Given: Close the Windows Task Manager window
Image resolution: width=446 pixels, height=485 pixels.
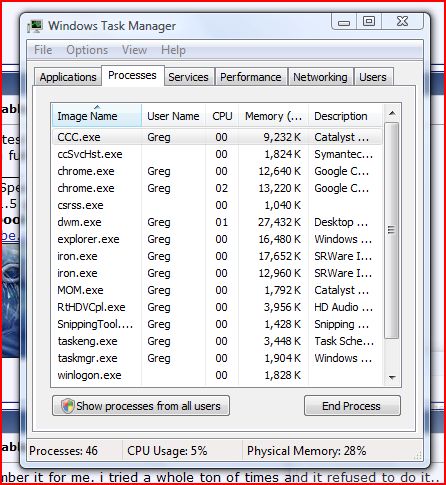Looking at the screenshot, I should click(x=402, y=22).
